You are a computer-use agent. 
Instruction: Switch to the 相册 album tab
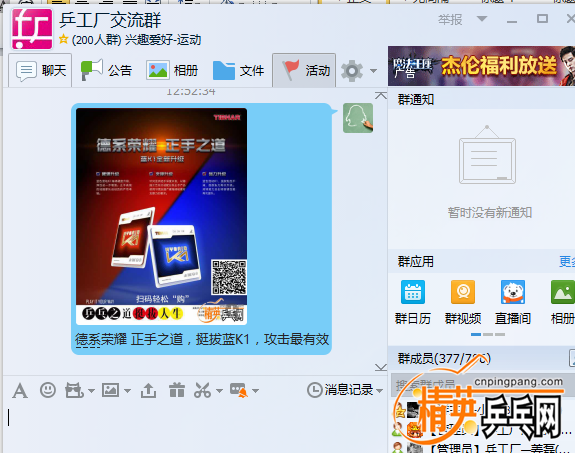click(172, 70)
